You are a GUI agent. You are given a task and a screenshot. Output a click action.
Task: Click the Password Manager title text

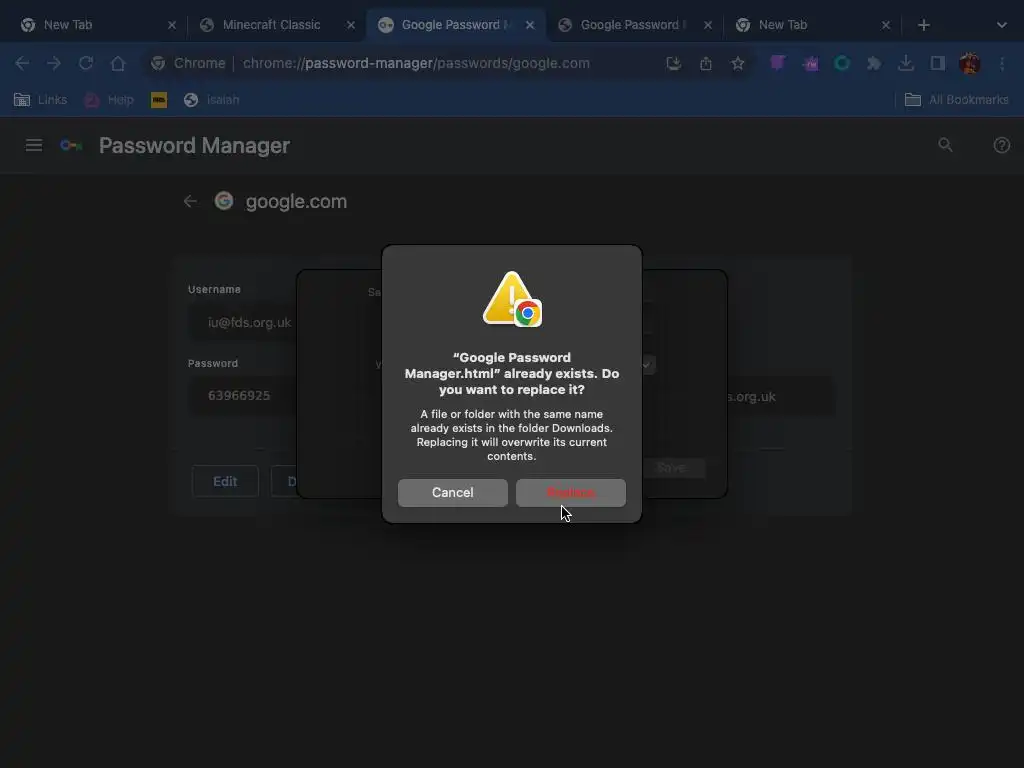[x=194, y=145]
